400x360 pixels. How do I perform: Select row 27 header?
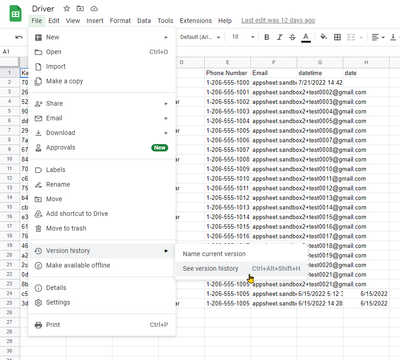[9, 322]
